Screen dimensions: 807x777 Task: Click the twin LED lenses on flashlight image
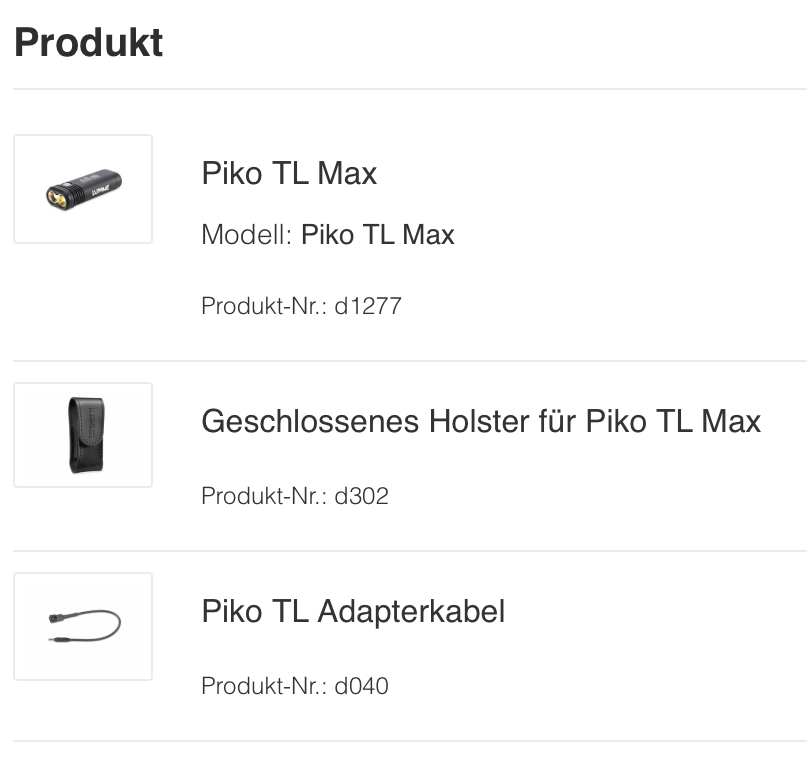(x=57, y=199)
